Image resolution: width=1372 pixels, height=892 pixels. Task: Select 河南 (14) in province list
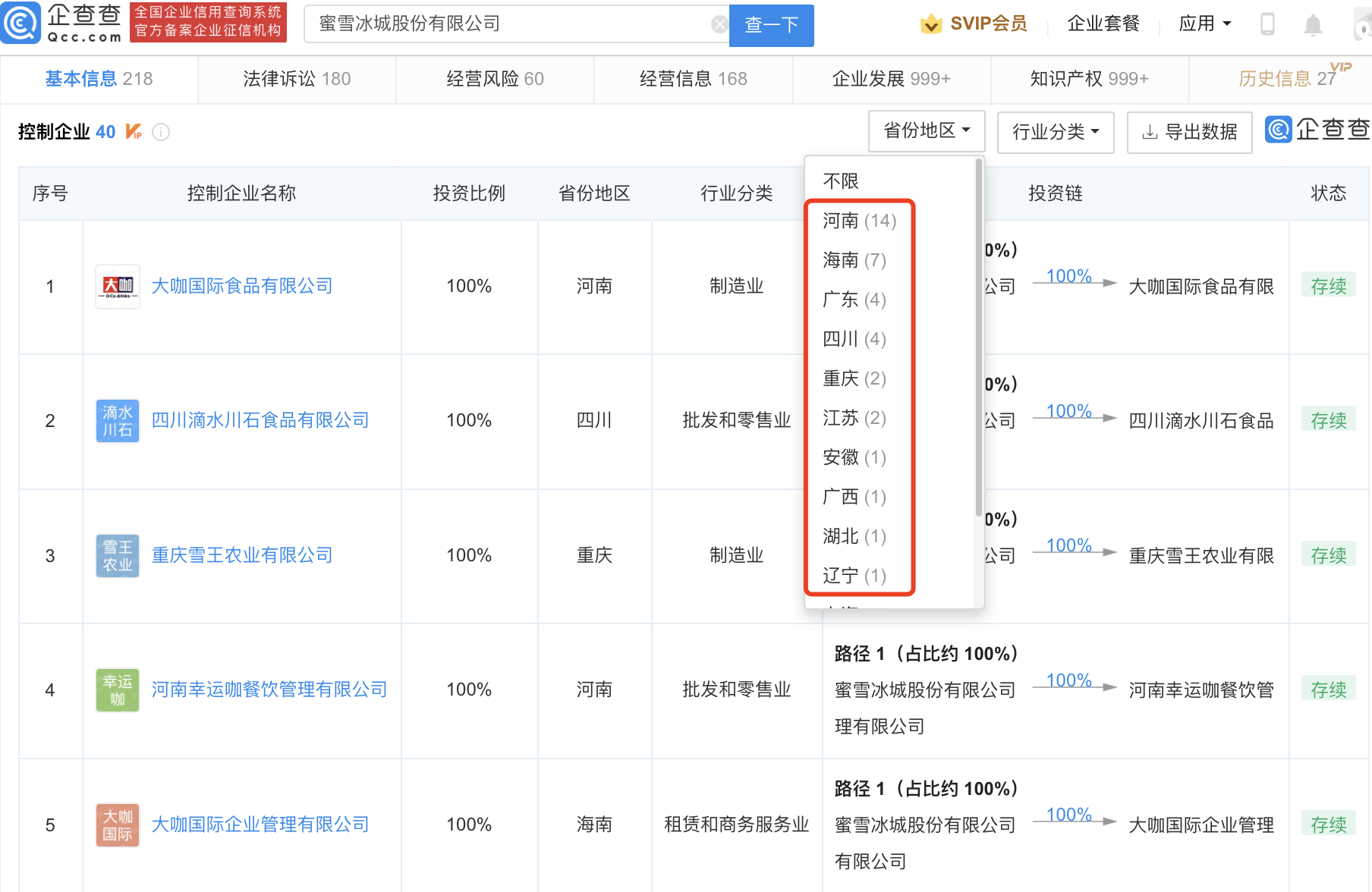point(860,221)
